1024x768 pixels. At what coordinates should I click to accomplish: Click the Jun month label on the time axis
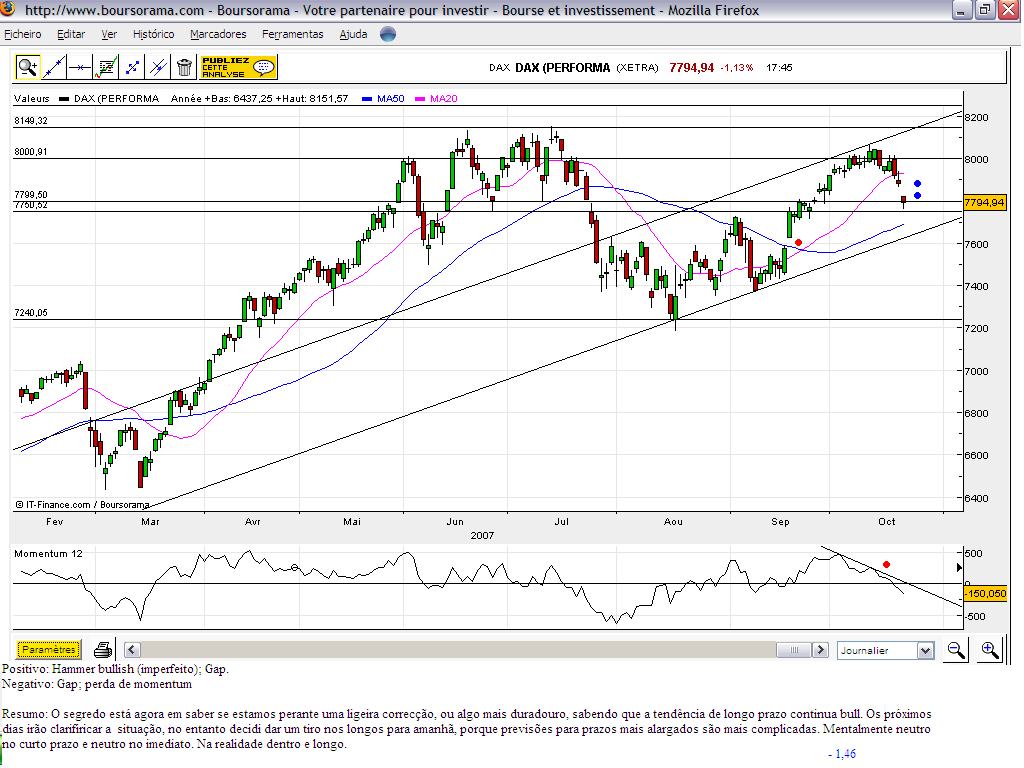(x=455, y=522)
